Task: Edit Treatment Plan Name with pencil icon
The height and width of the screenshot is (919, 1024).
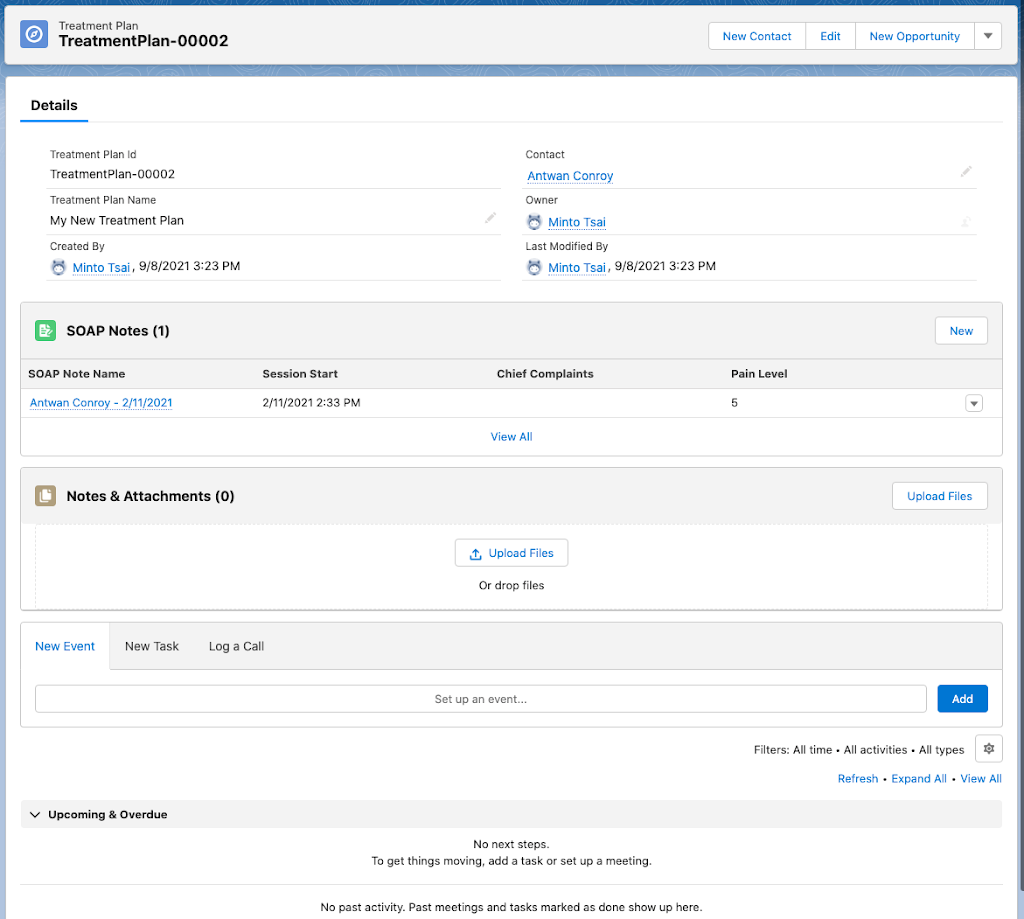Action: [490, 218]
